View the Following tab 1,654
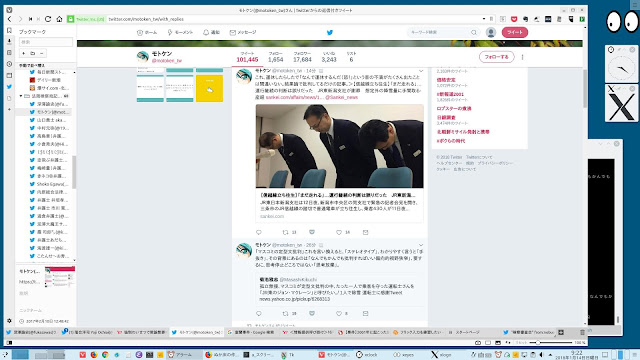640x360 pixels. (x=276, y=57)
